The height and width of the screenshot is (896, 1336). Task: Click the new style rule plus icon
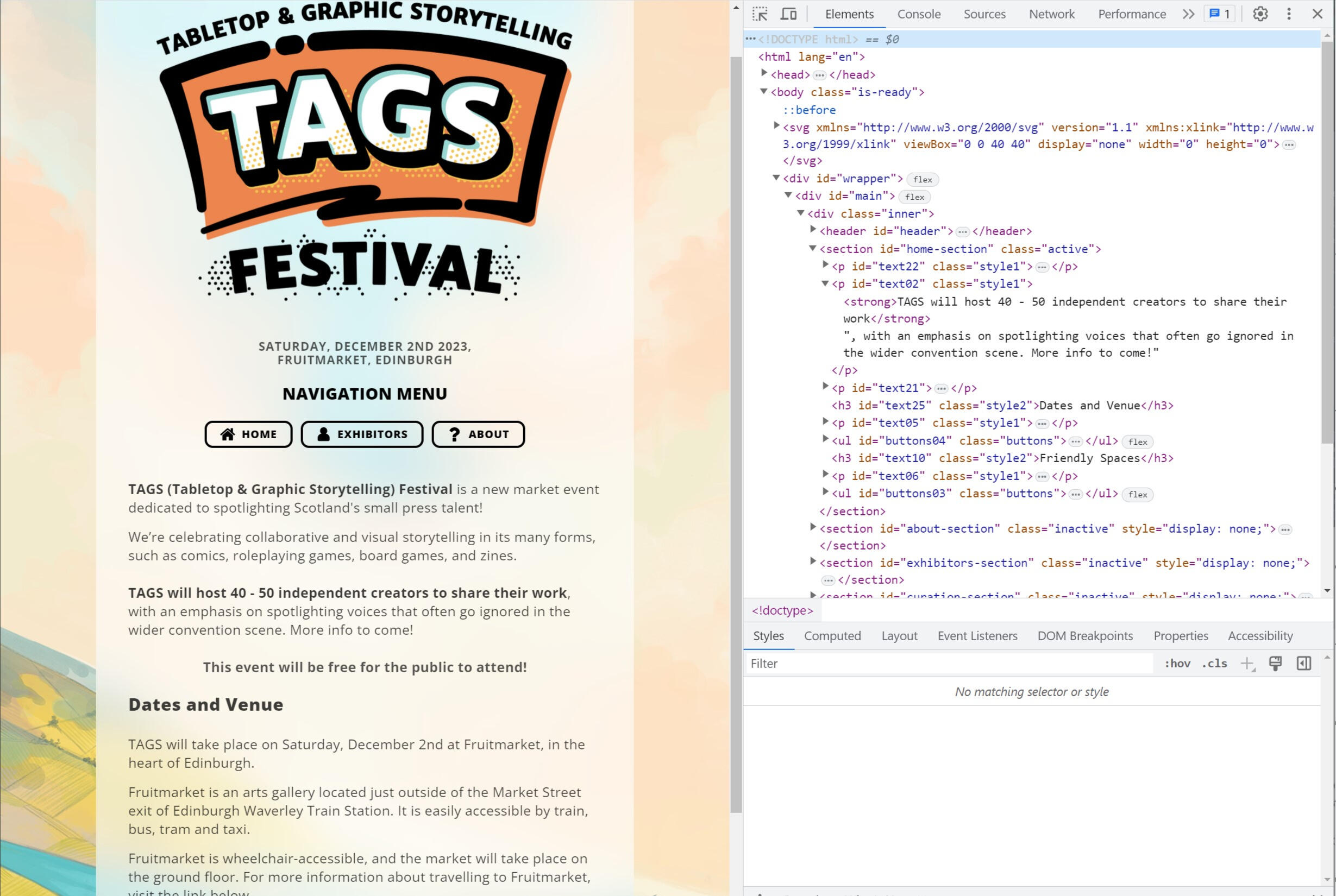(1247, 663)
